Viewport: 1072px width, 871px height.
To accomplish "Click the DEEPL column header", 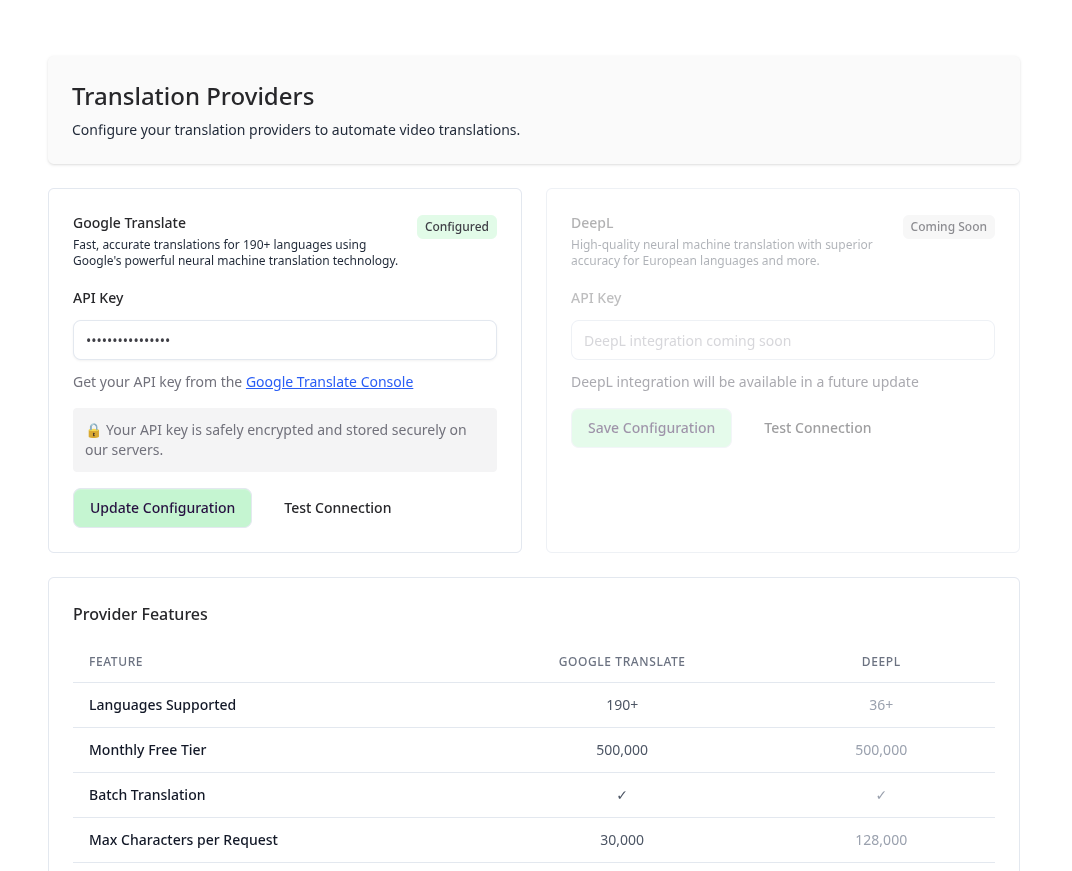I will point(881,662).
